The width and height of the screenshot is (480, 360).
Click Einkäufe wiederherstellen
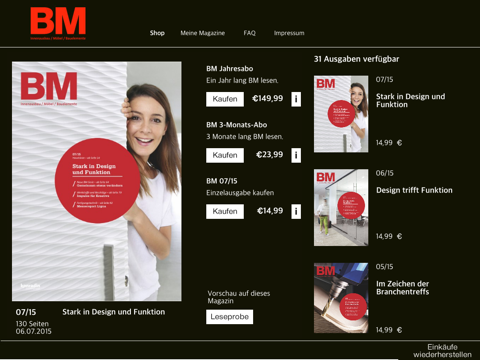tap(442, 351)
